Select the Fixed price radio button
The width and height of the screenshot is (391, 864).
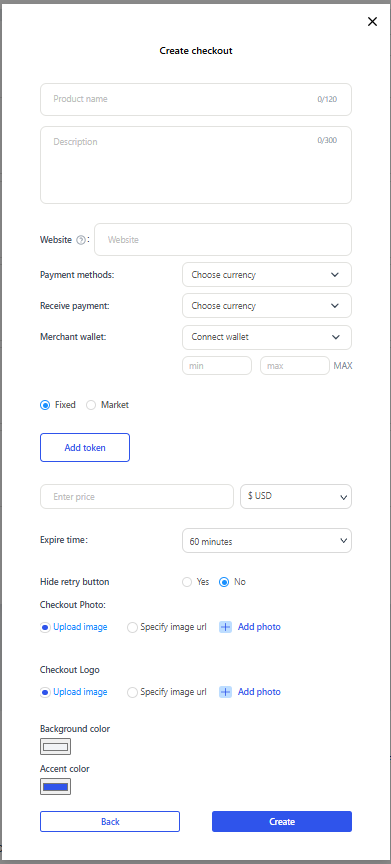click(x=45, y=405)
